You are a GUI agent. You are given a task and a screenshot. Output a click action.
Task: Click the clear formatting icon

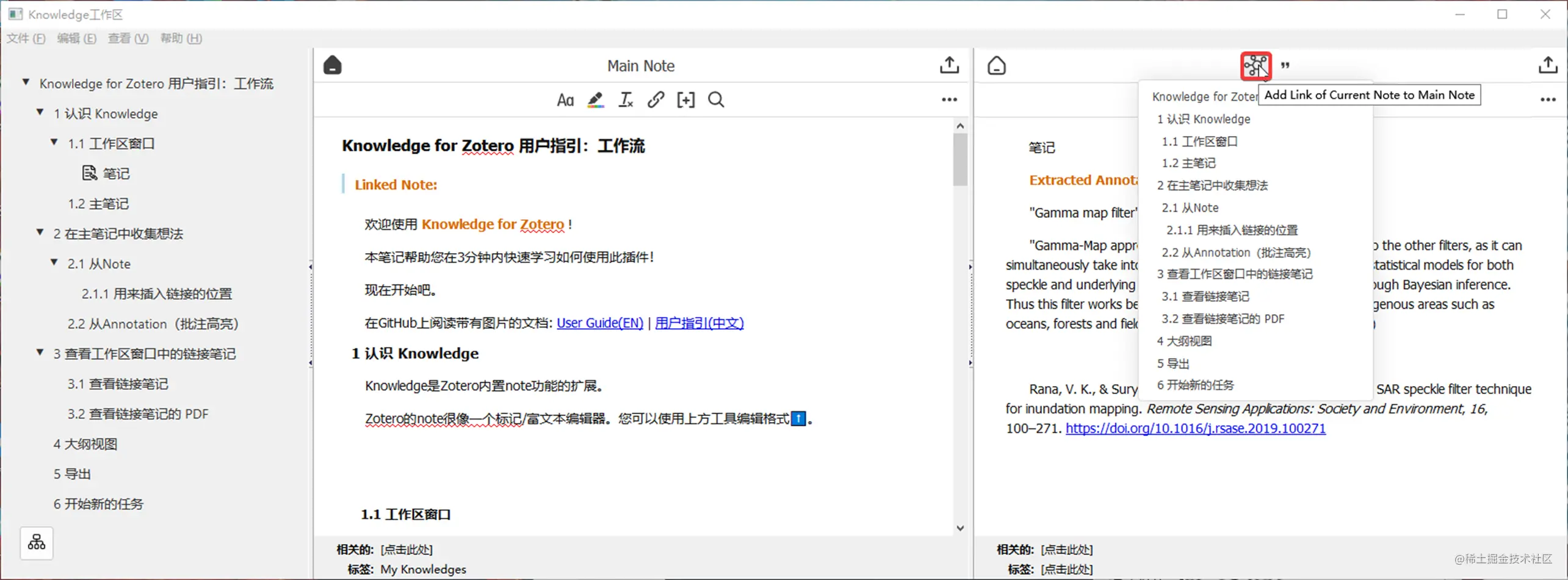[626, 100]
